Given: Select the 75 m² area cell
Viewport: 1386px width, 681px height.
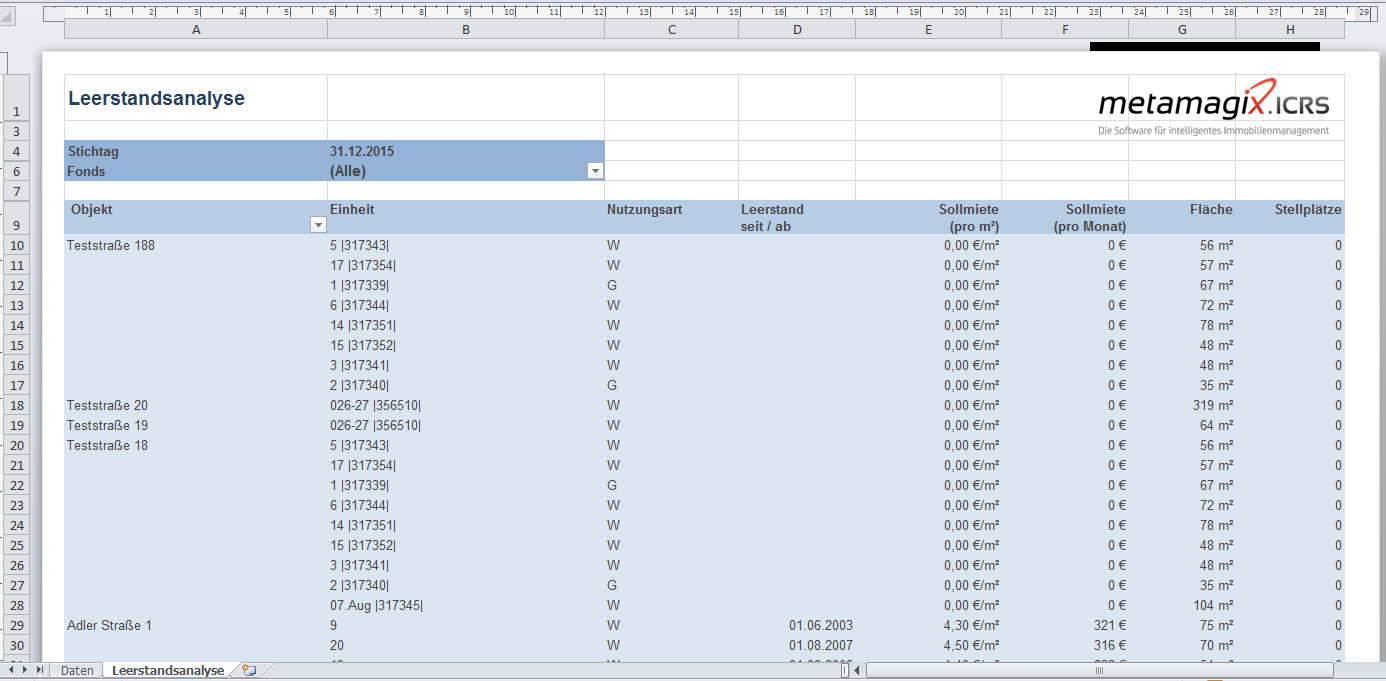Looking at the screenshot, I should point(1182,625).
